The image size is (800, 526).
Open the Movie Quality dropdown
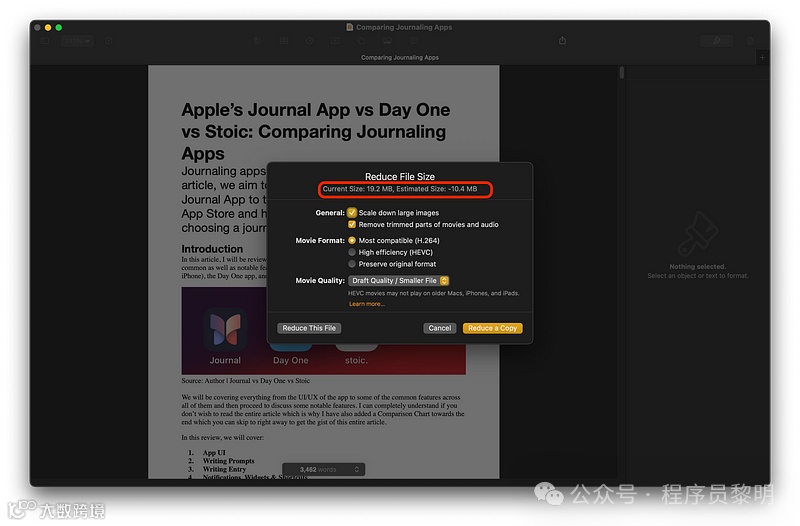tap(398, 281)
